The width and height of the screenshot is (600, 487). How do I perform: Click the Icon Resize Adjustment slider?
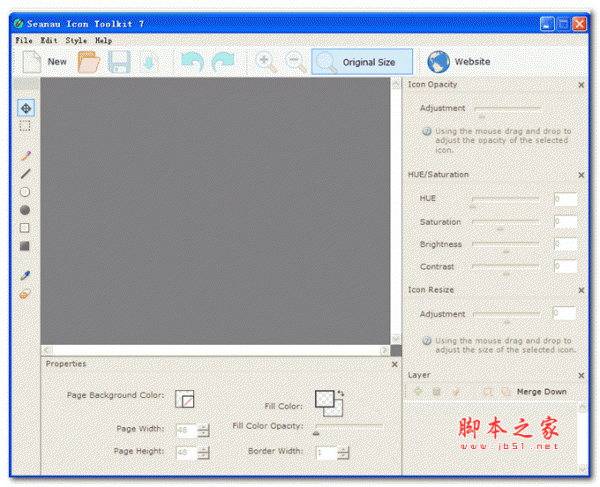(507, 317)
